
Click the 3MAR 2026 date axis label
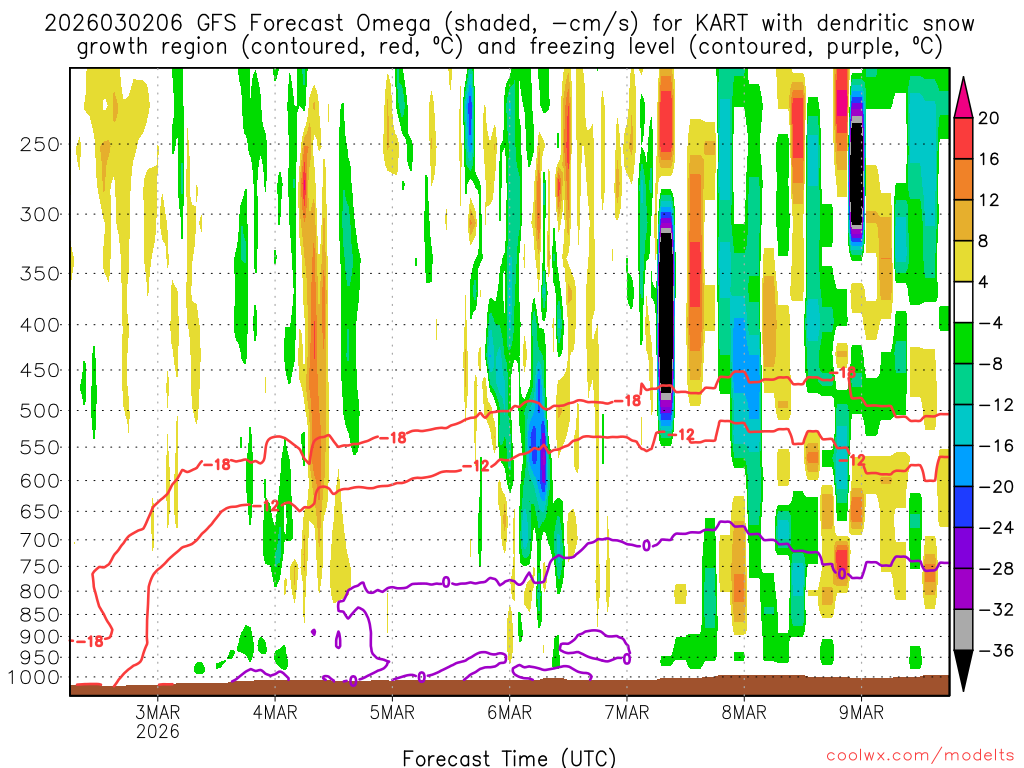point(157,721)
